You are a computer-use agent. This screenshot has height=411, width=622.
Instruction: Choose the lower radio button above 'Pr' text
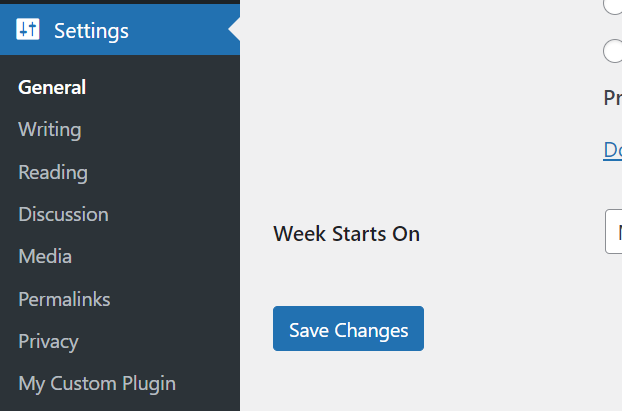tap(614, 51)
